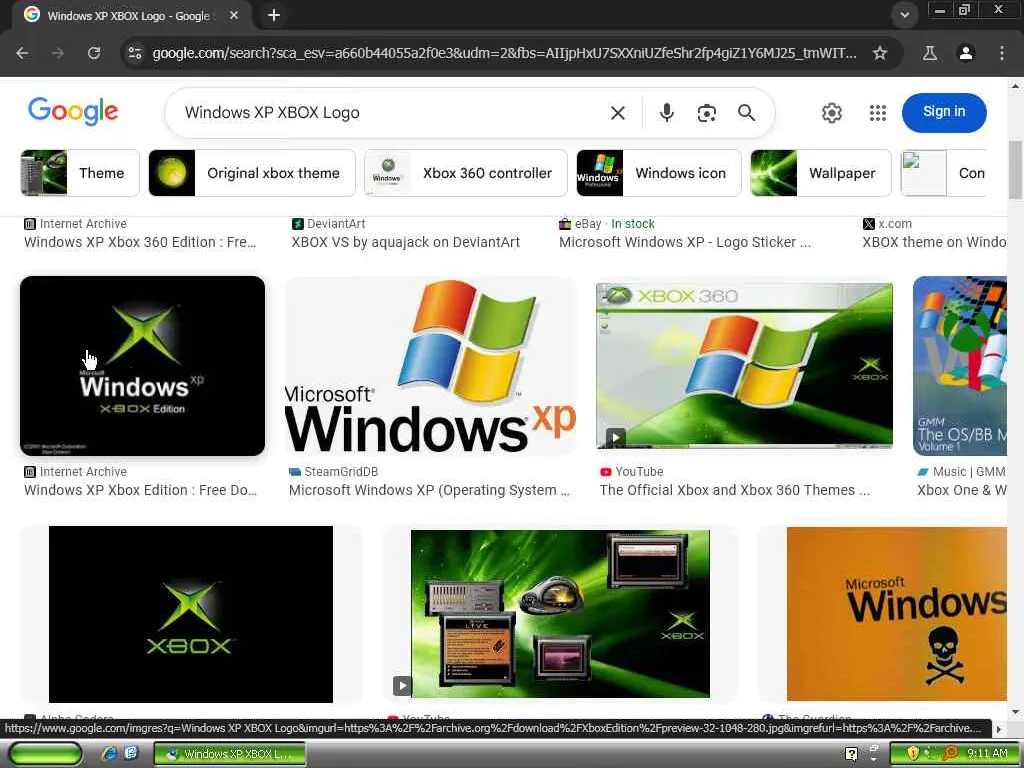Image resolution: width=1024 pixels, height=768 pixels.
Task: Search by image with Lens camera
Action: pos(707,113)
